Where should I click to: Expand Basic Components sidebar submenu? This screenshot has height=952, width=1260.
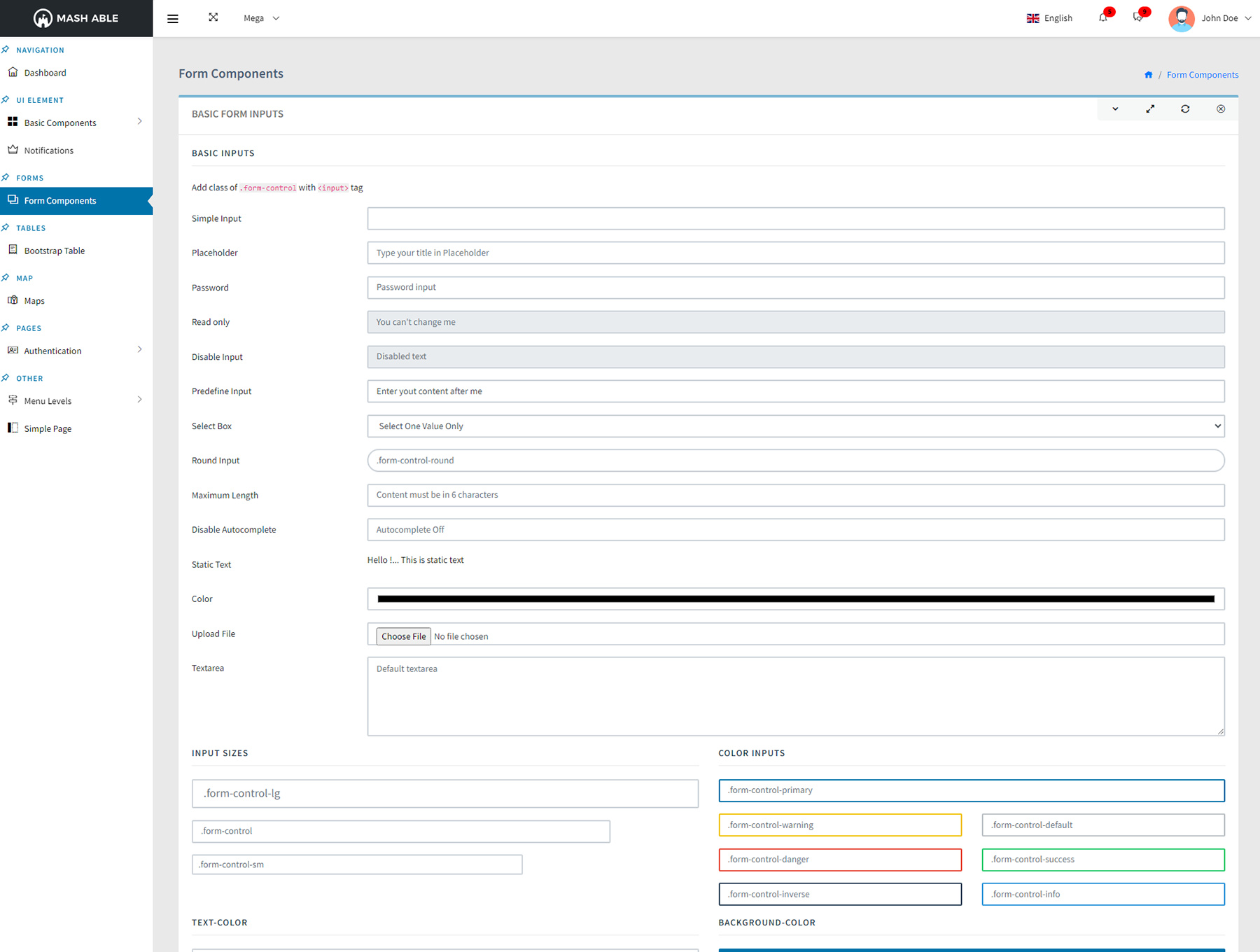click(x=76, y=122)
